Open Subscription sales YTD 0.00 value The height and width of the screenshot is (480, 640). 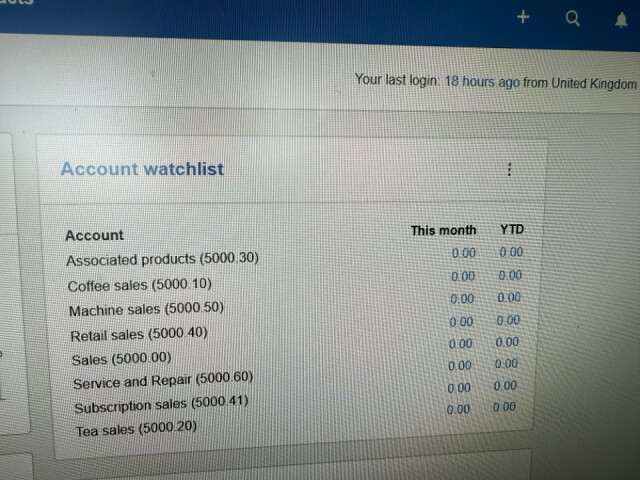[505, 385]
